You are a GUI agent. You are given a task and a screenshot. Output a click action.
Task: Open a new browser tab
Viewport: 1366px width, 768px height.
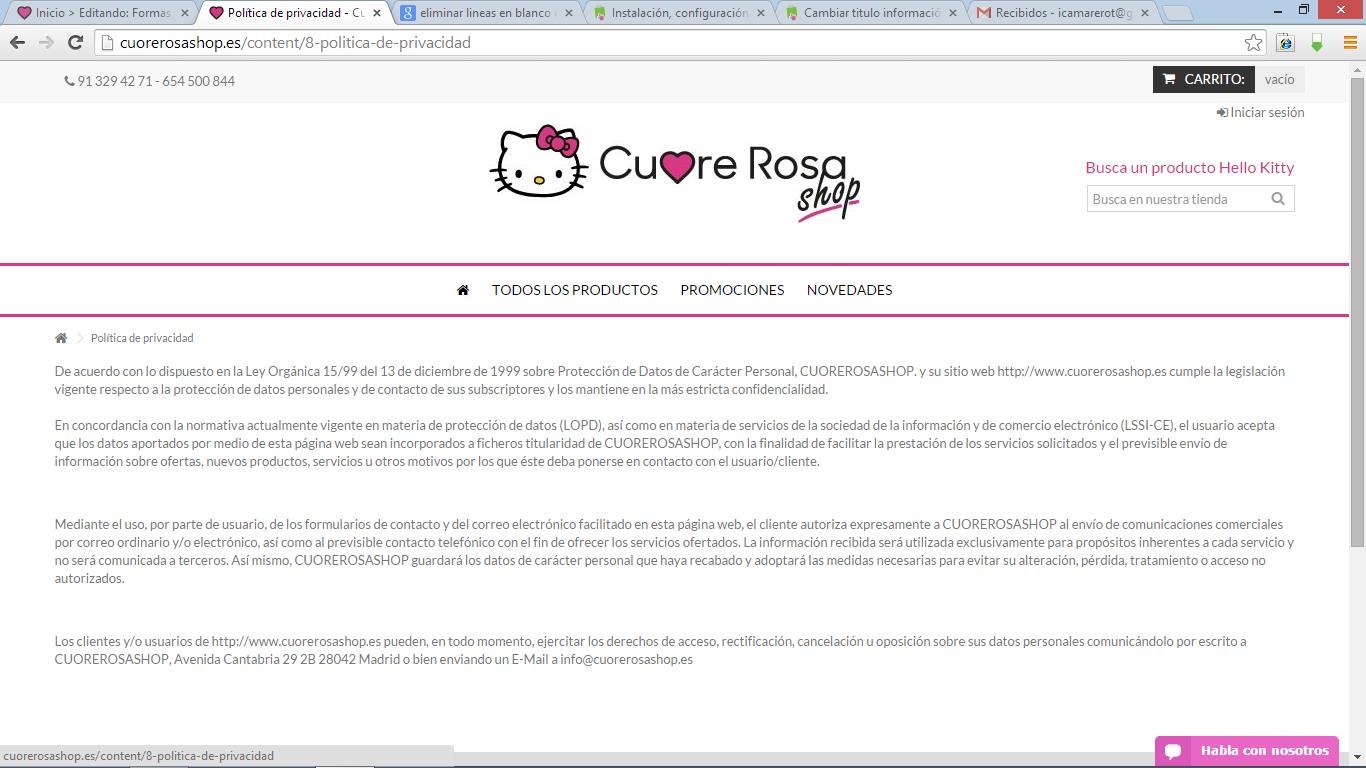(1179, 13)
